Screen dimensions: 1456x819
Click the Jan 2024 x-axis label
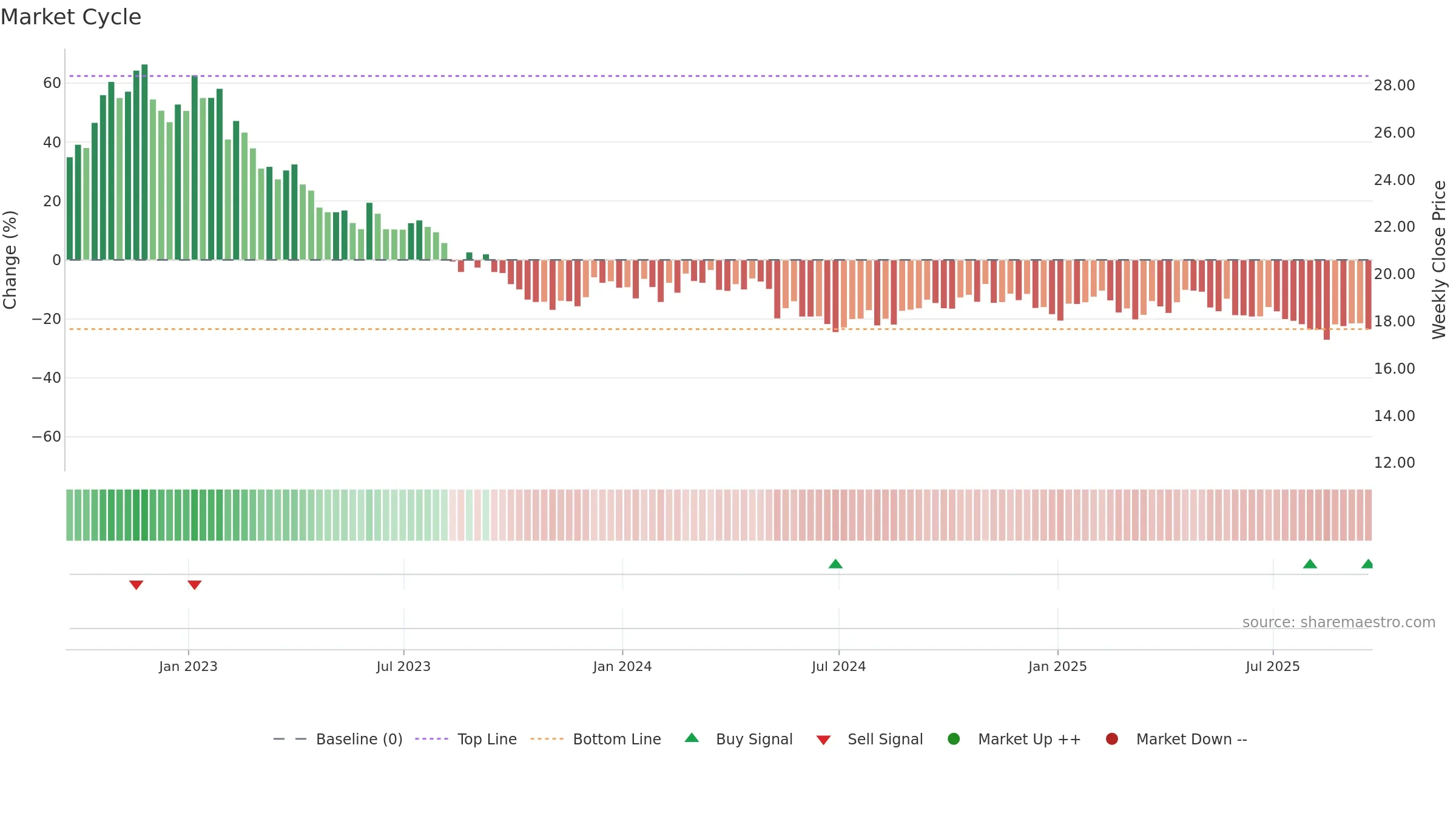tap(622, 666)
